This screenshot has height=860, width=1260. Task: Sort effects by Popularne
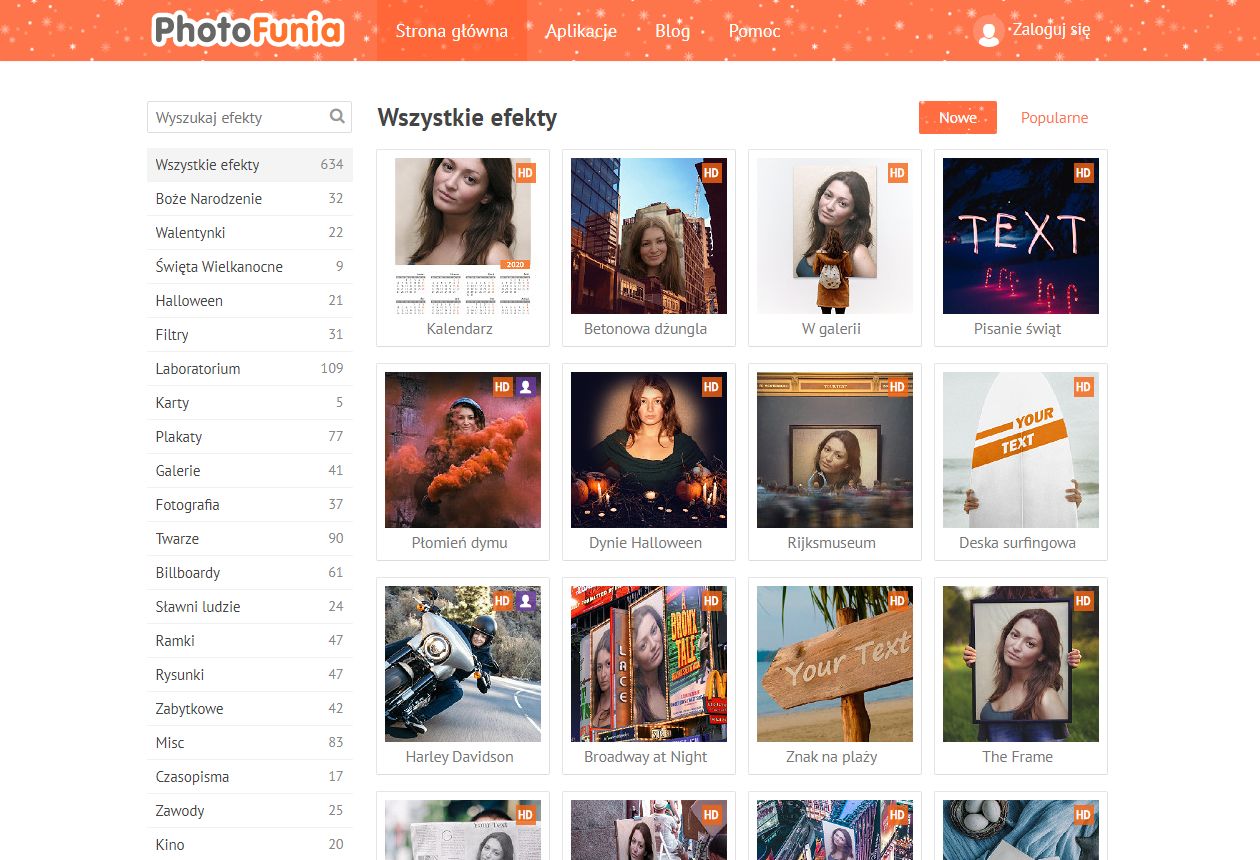1054,117
